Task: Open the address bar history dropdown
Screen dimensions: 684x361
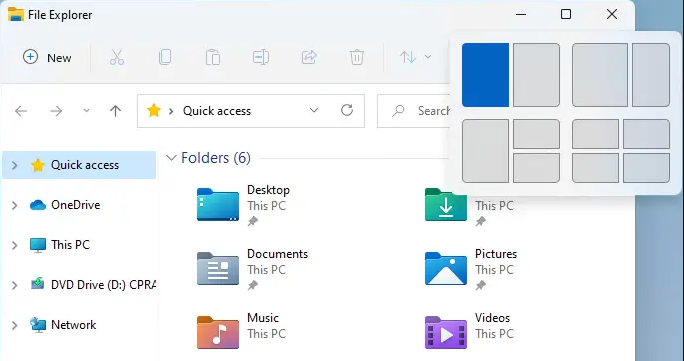Action: [x=314, y=111]
